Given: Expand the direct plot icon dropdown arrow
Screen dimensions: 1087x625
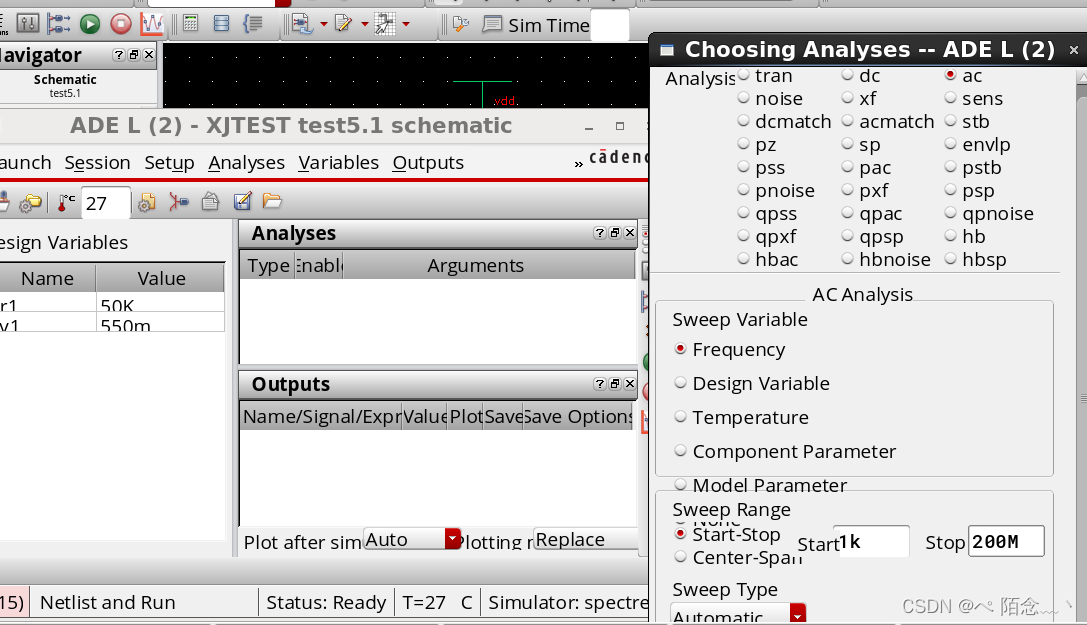Looking at the screenshot, I should click(323, 24).
